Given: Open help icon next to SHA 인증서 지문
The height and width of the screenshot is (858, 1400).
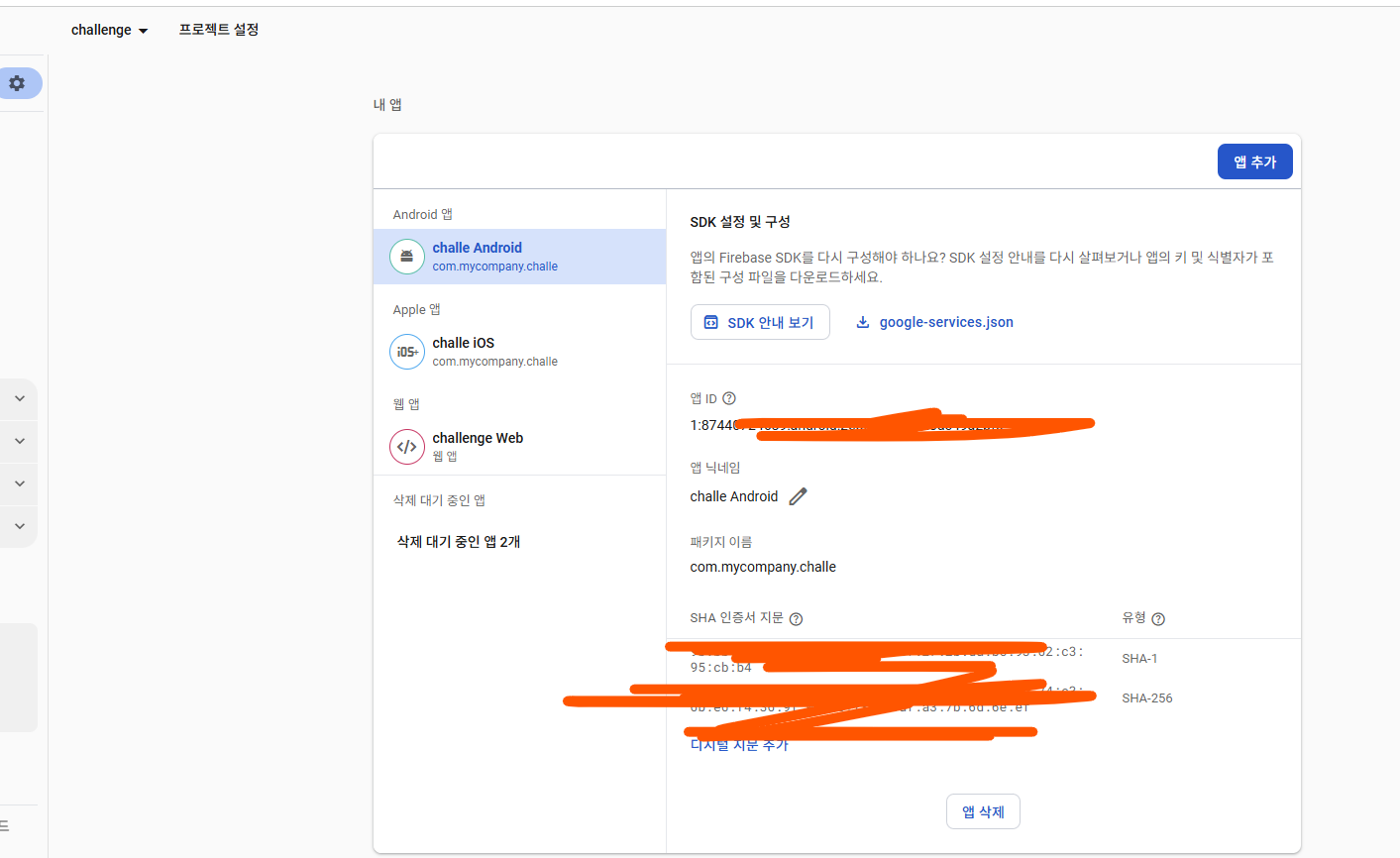Looking at the screenshot, I should 796,619.
